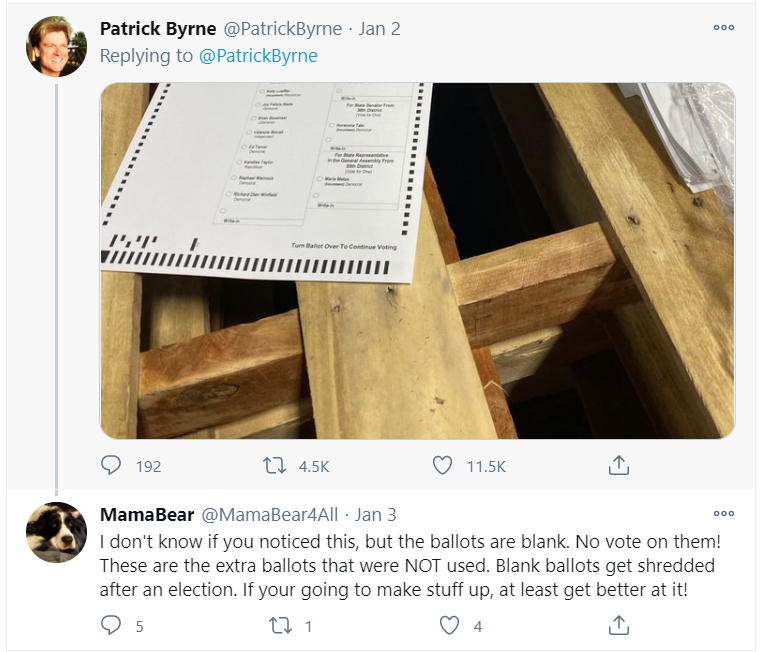Open Patrick Byrne's profile picture

pyautogui.click(x=56, y=46)
